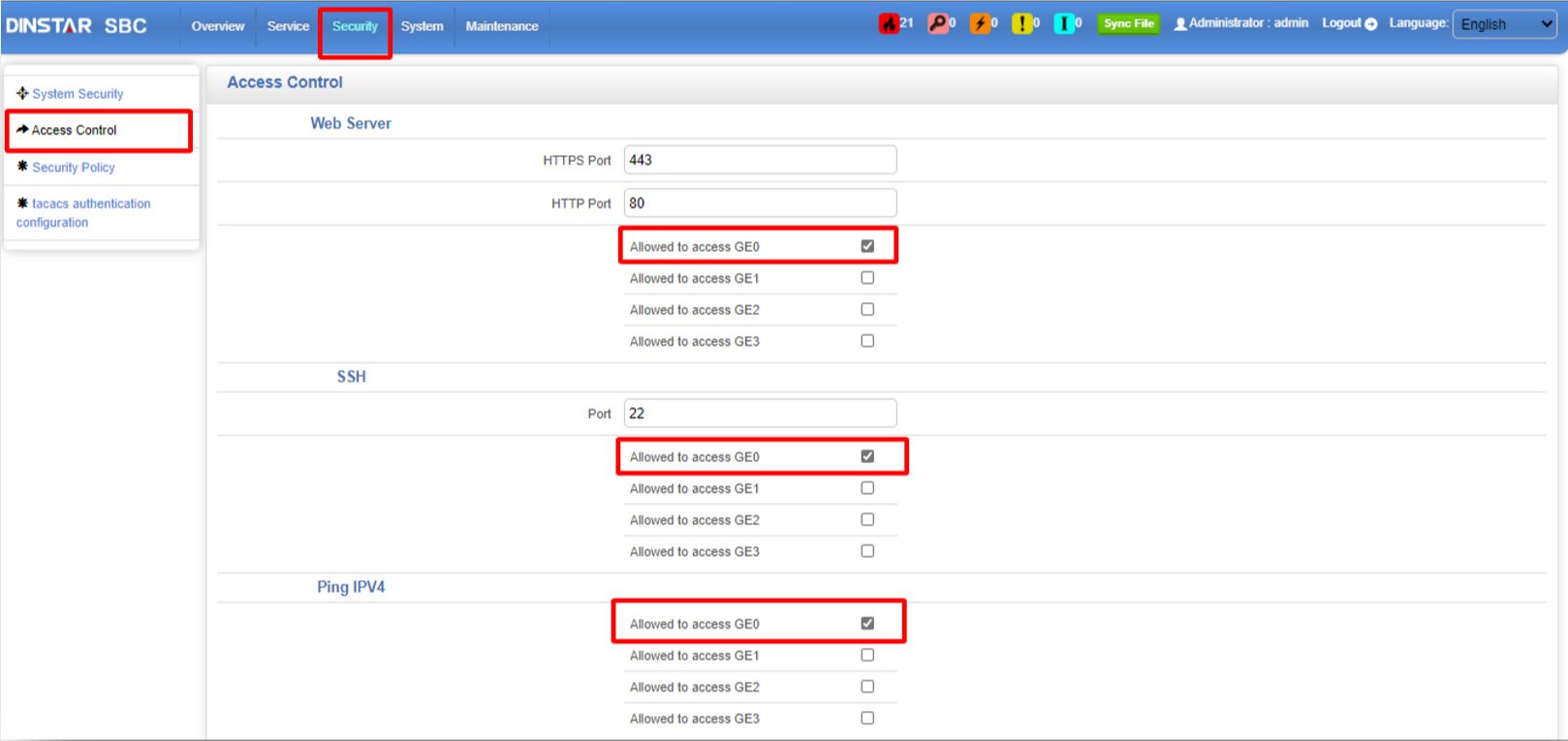Enable Ping IPV4 access on GE2
The image size is (1568, 741).
point(867,687)
